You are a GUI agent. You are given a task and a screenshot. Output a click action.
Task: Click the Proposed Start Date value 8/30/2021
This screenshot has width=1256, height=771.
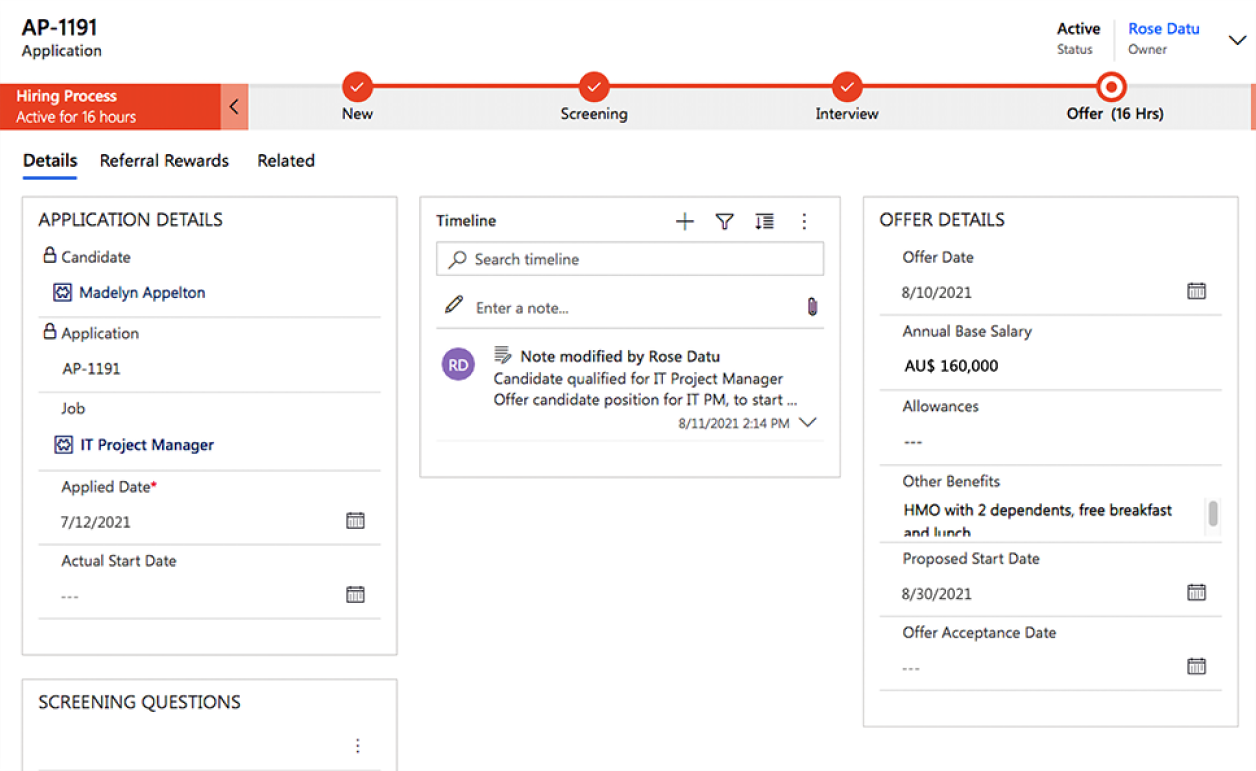(937, 594)
